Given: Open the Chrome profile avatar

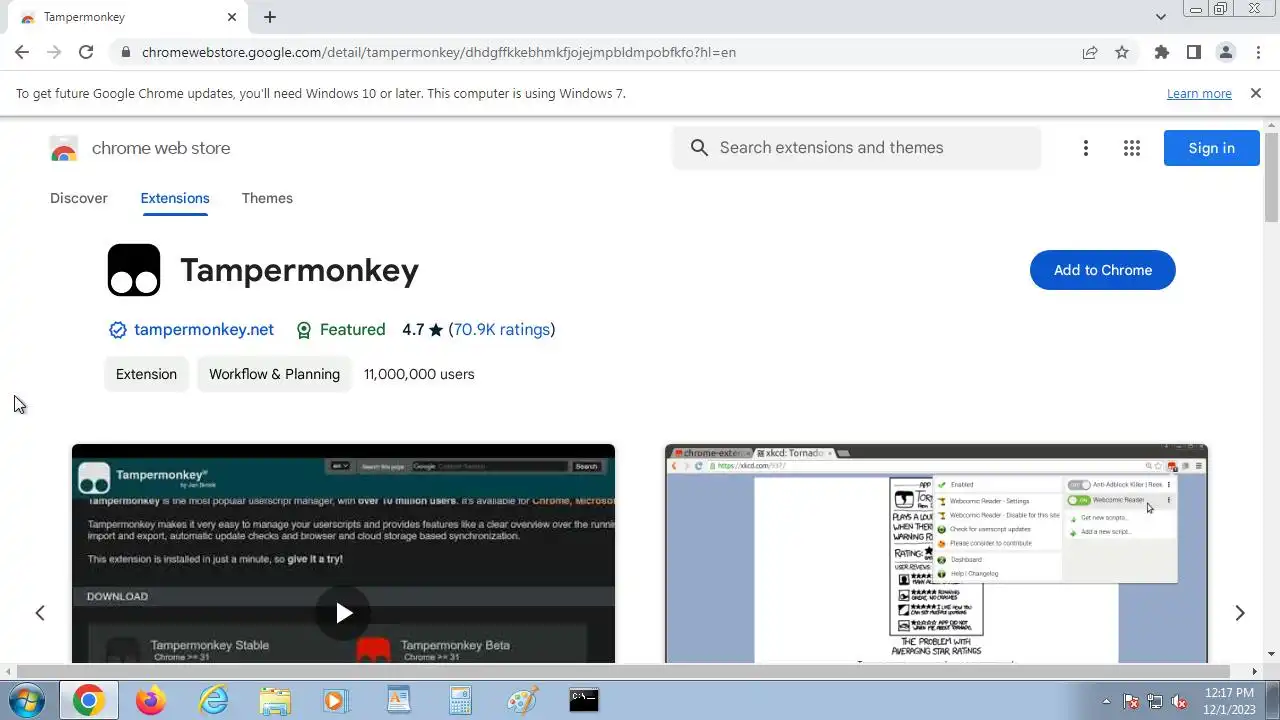Looking at the screenshot, I should [x=1225, y=52].
